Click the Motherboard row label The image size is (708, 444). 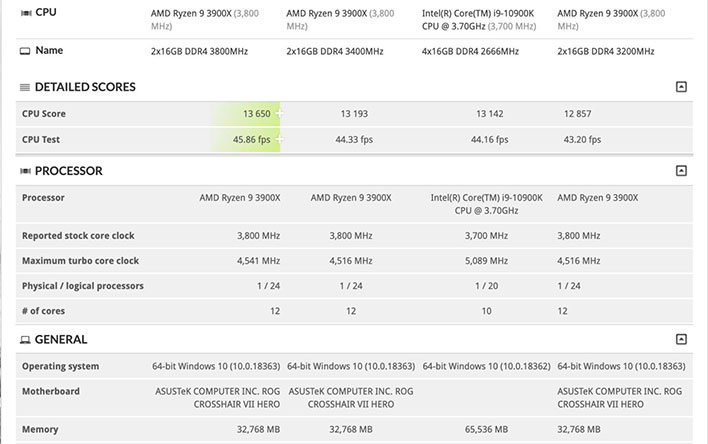[x=51, y=391]
